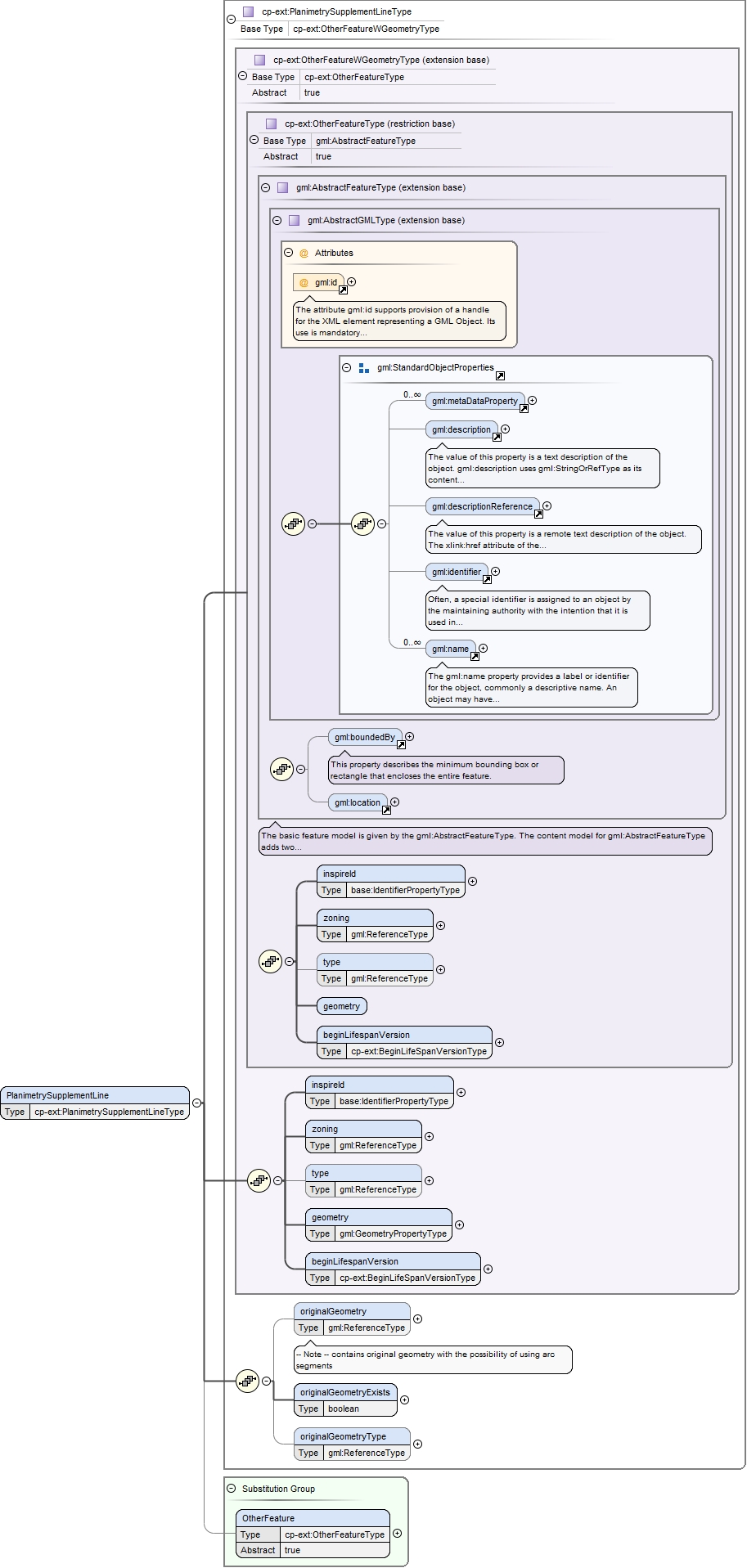The width and height of the screenshot is (747, 1568).
Task: Click purple complex type icon of PlanimetrySupplementLineType
Action: (x=248, y=11)
